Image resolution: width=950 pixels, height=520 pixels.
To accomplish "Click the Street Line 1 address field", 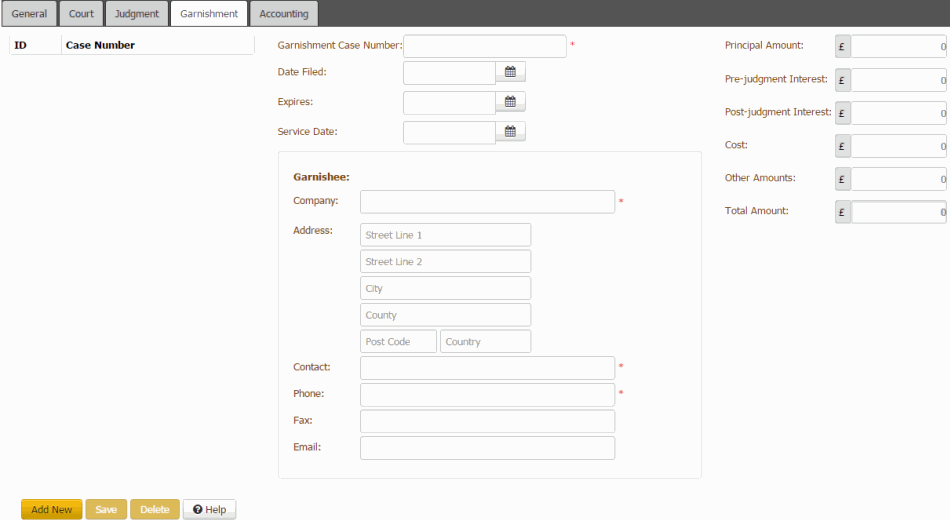I will click(445, 235).
